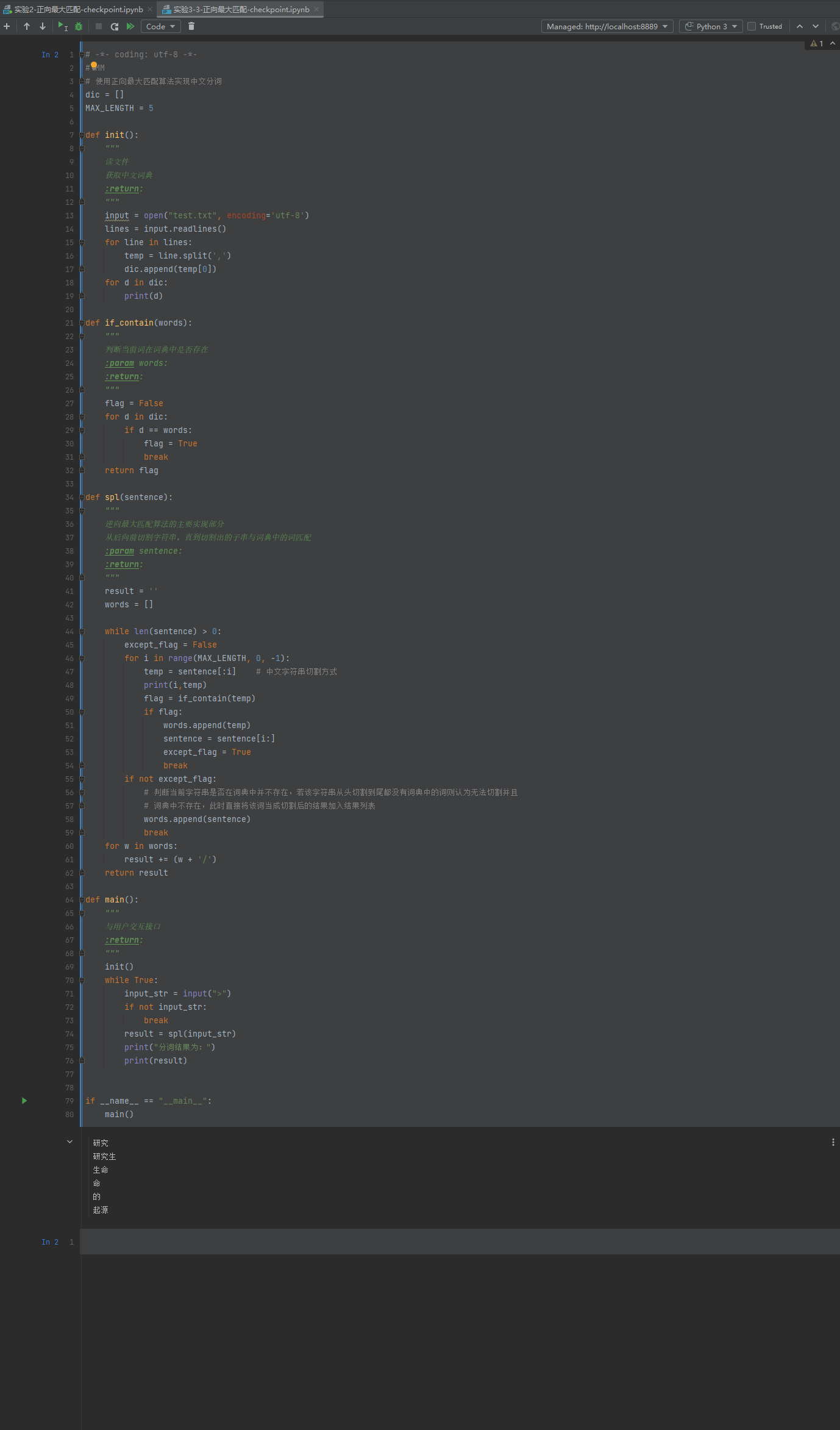Viewport: 840px width, 1430px height.
Task: Place the cursor on 'MAX_LENGTH = 5'
Action: pyautogui.click(x=119, y=109)
